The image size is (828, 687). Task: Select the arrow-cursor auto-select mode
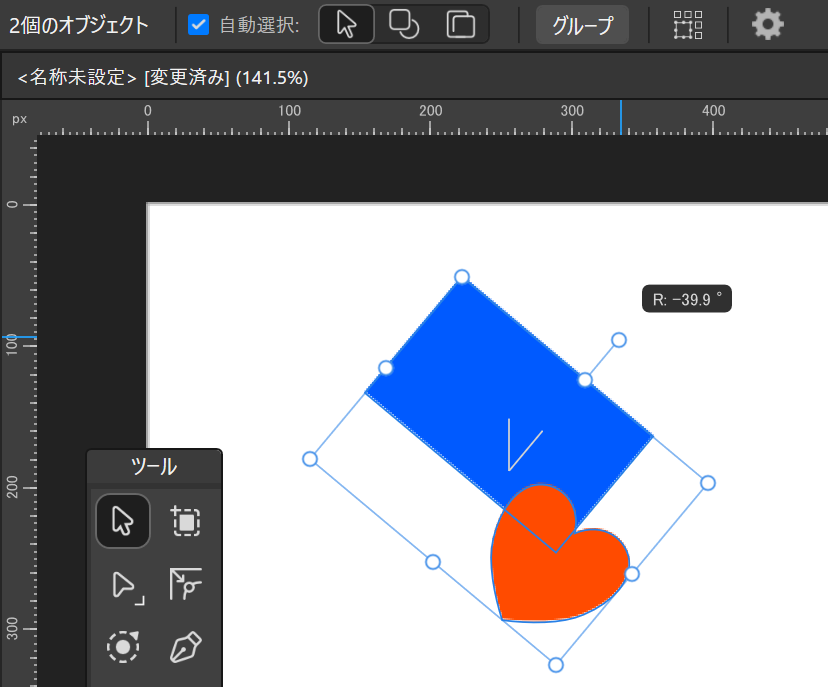[x=346, y=24]
